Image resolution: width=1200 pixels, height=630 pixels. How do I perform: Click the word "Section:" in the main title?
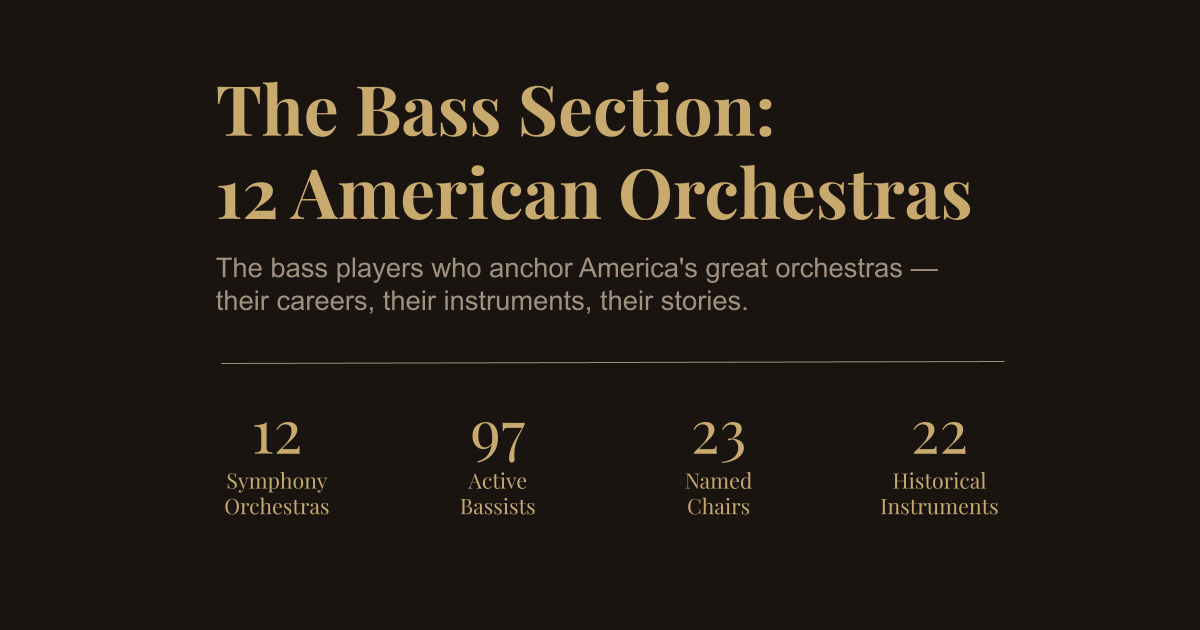[646, 110]
